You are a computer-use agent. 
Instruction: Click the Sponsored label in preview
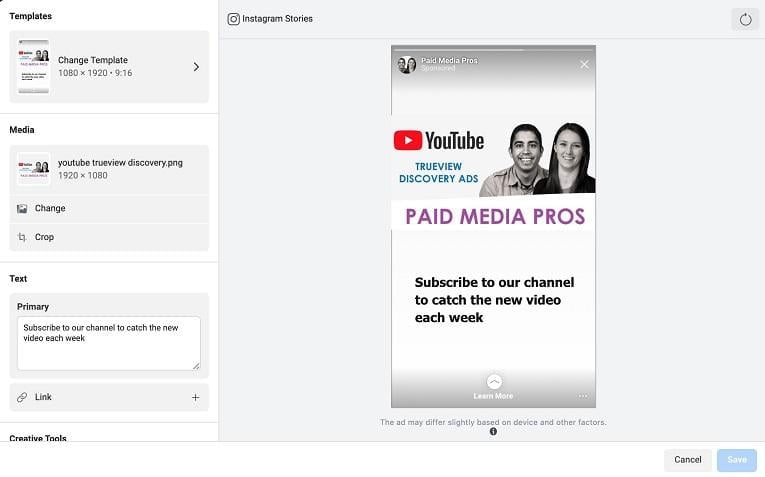438,68
